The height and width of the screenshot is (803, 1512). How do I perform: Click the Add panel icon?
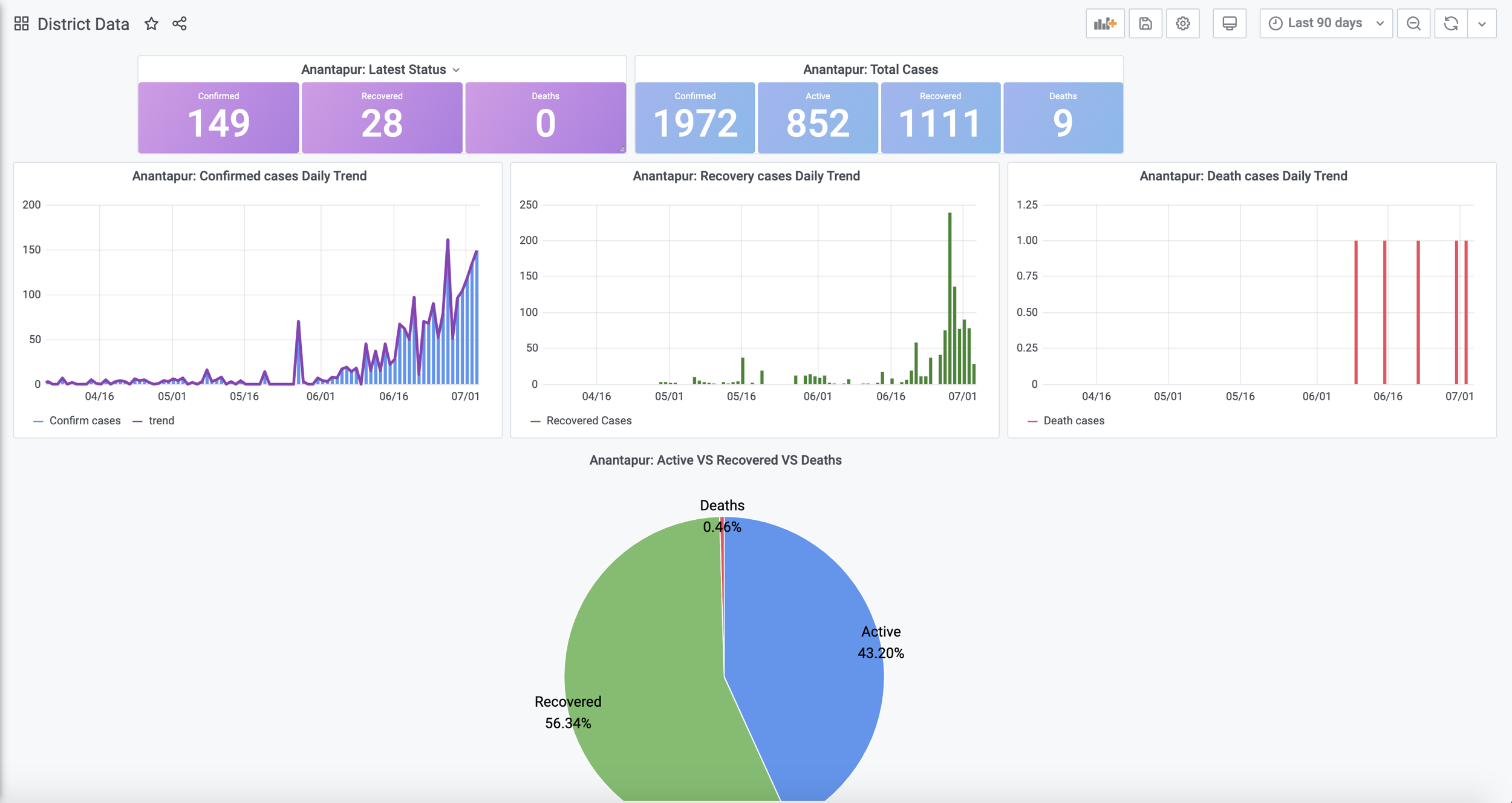pyautogui.click(x=1104, y=24)
